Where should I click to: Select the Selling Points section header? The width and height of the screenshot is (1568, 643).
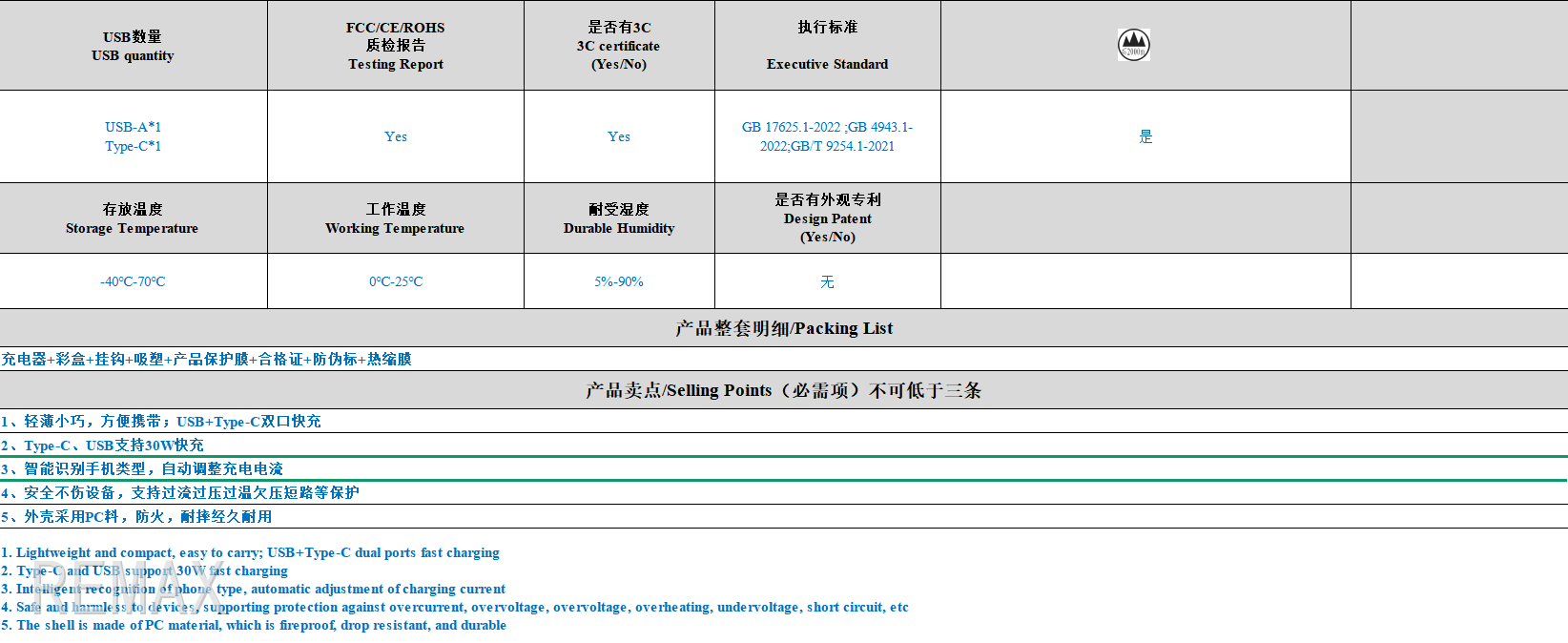(x=783, y=390)
